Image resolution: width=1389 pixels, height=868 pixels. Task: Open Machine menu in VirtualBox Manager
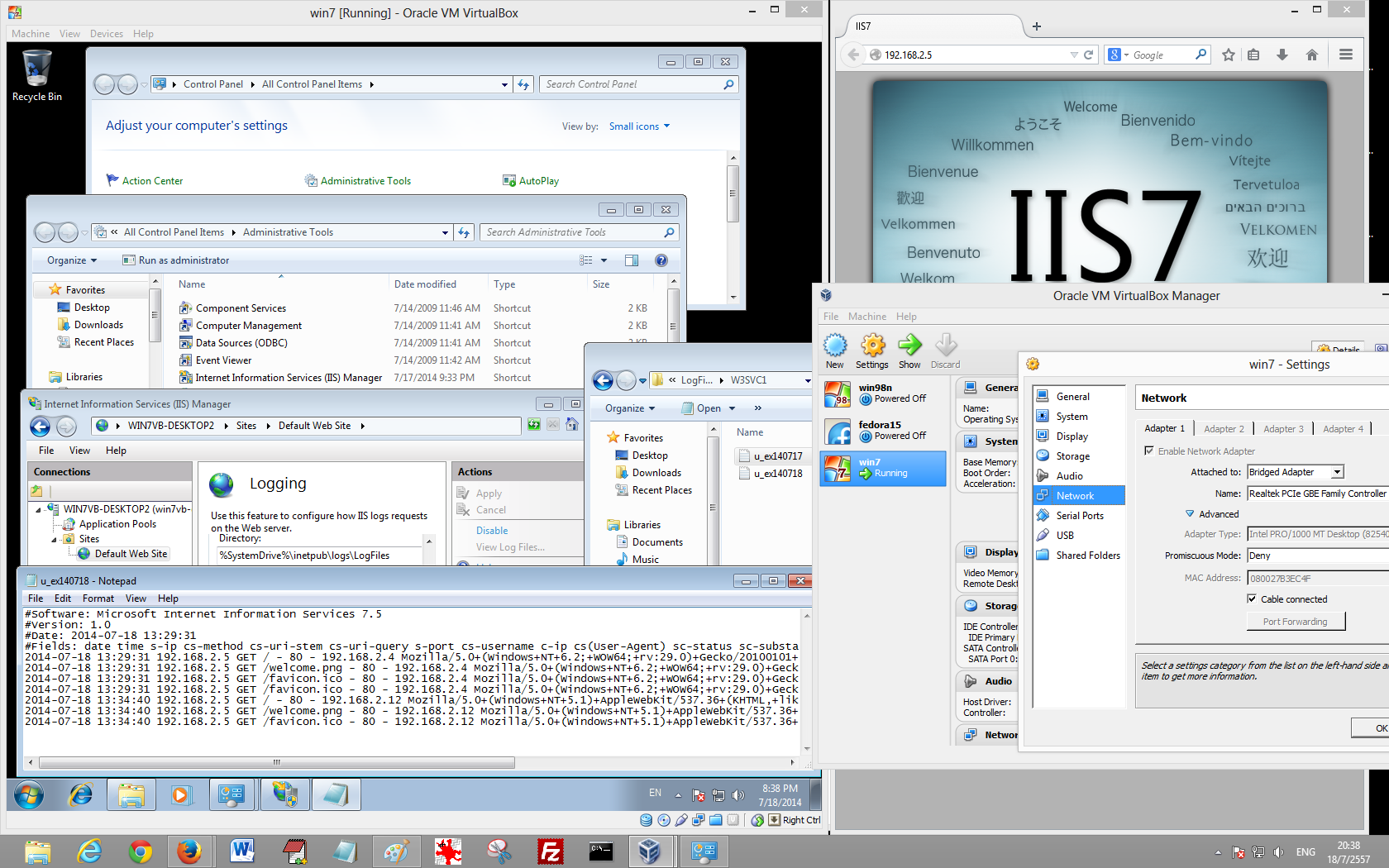pyautogui.click(x=867, y=317)
